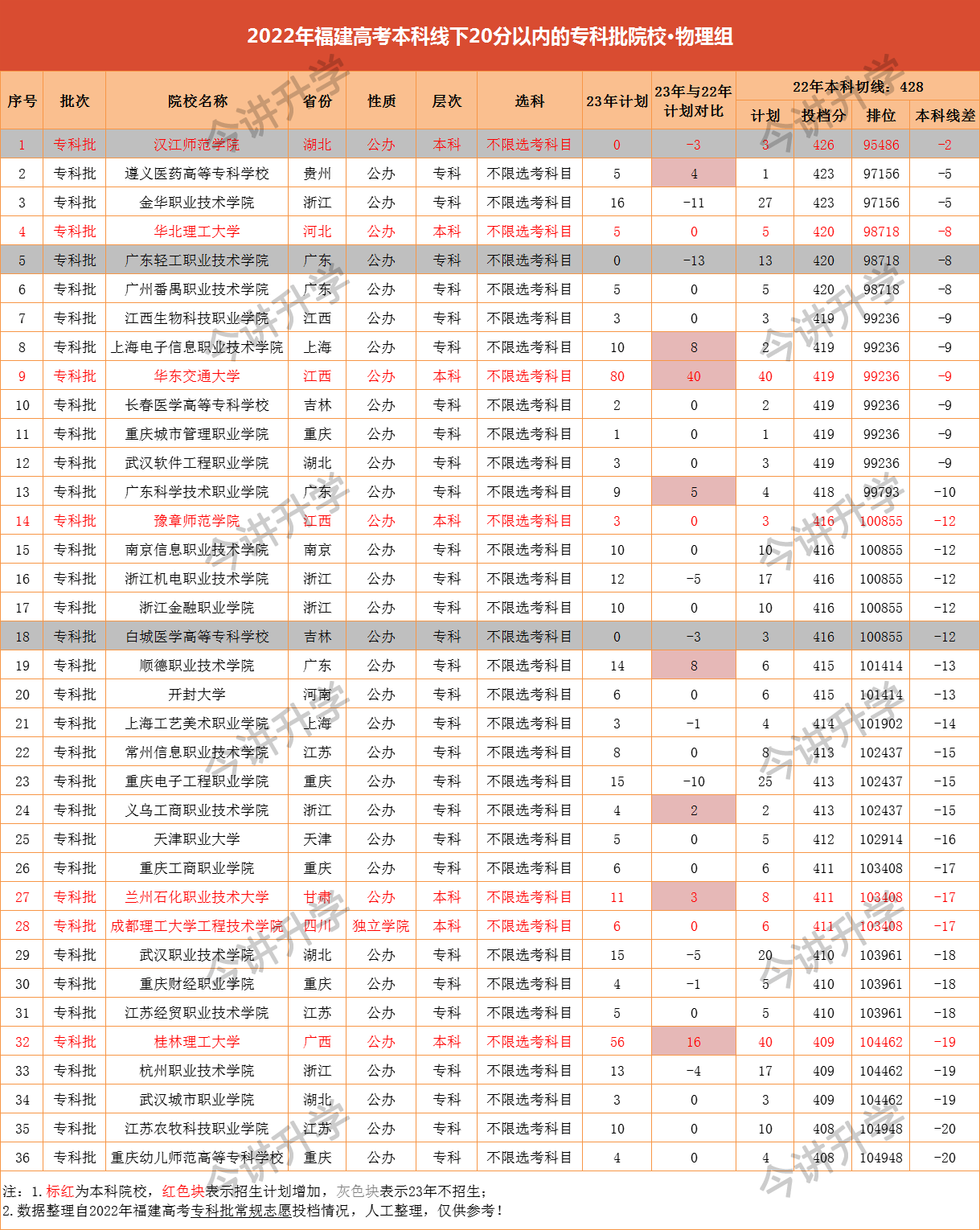Click the 江西生物科技职业学院 cell
The image size is (980, 1230).
197,318
